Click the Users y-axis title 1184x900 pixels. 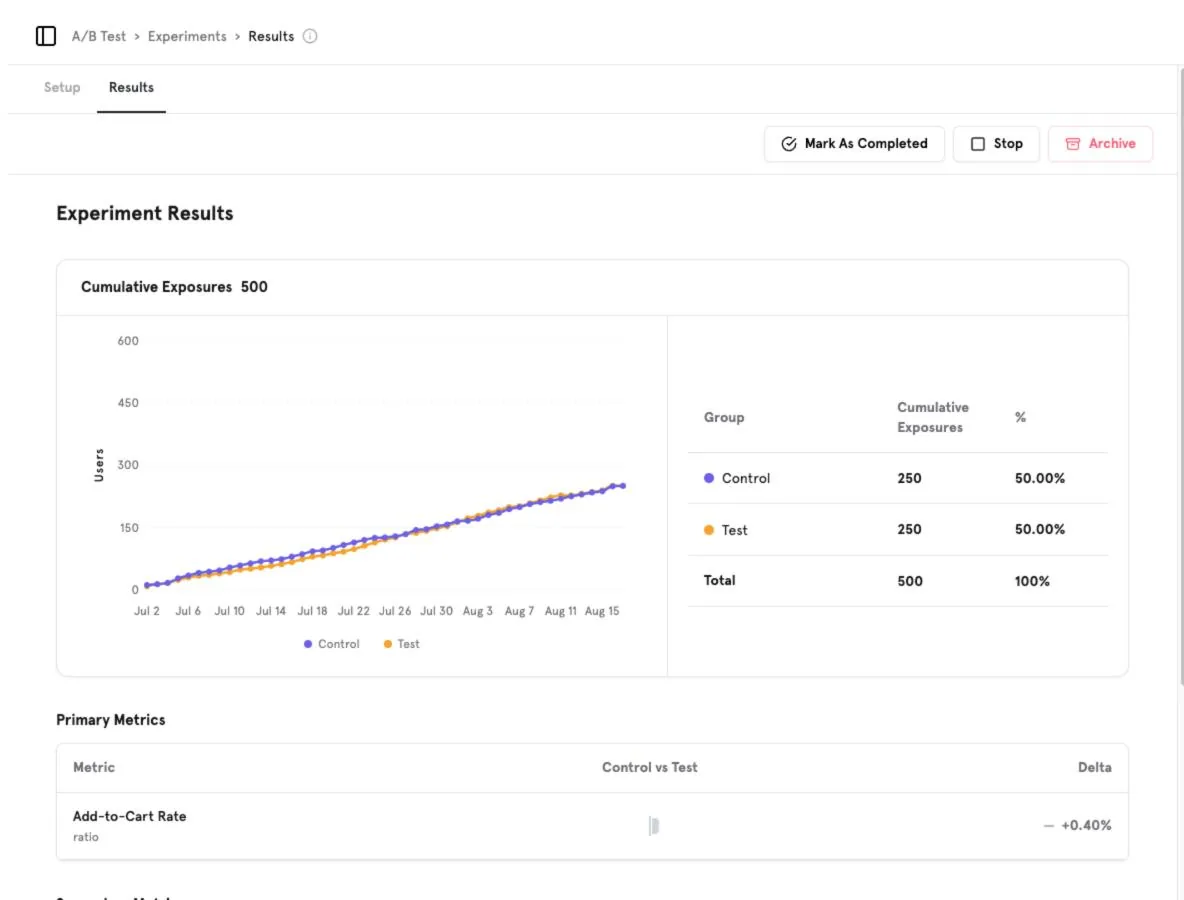[99, 465]
